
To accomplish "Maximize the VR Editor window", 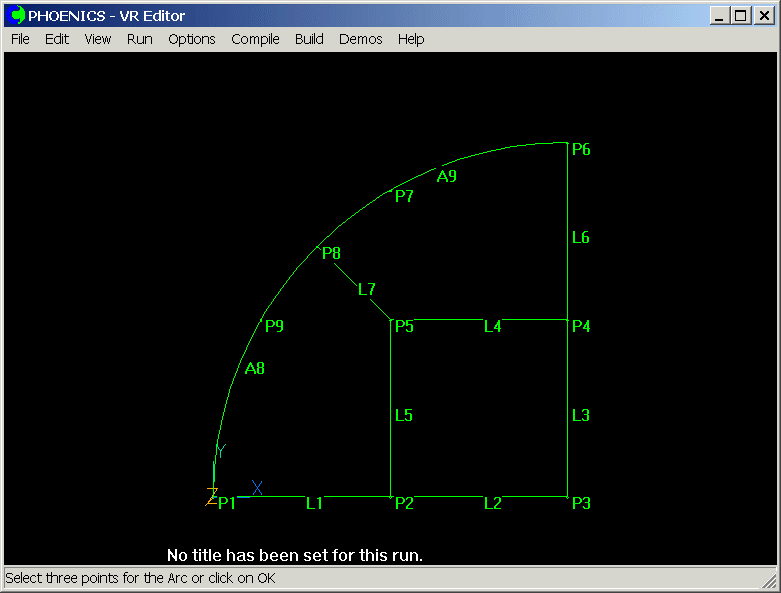I will [740, 15].
